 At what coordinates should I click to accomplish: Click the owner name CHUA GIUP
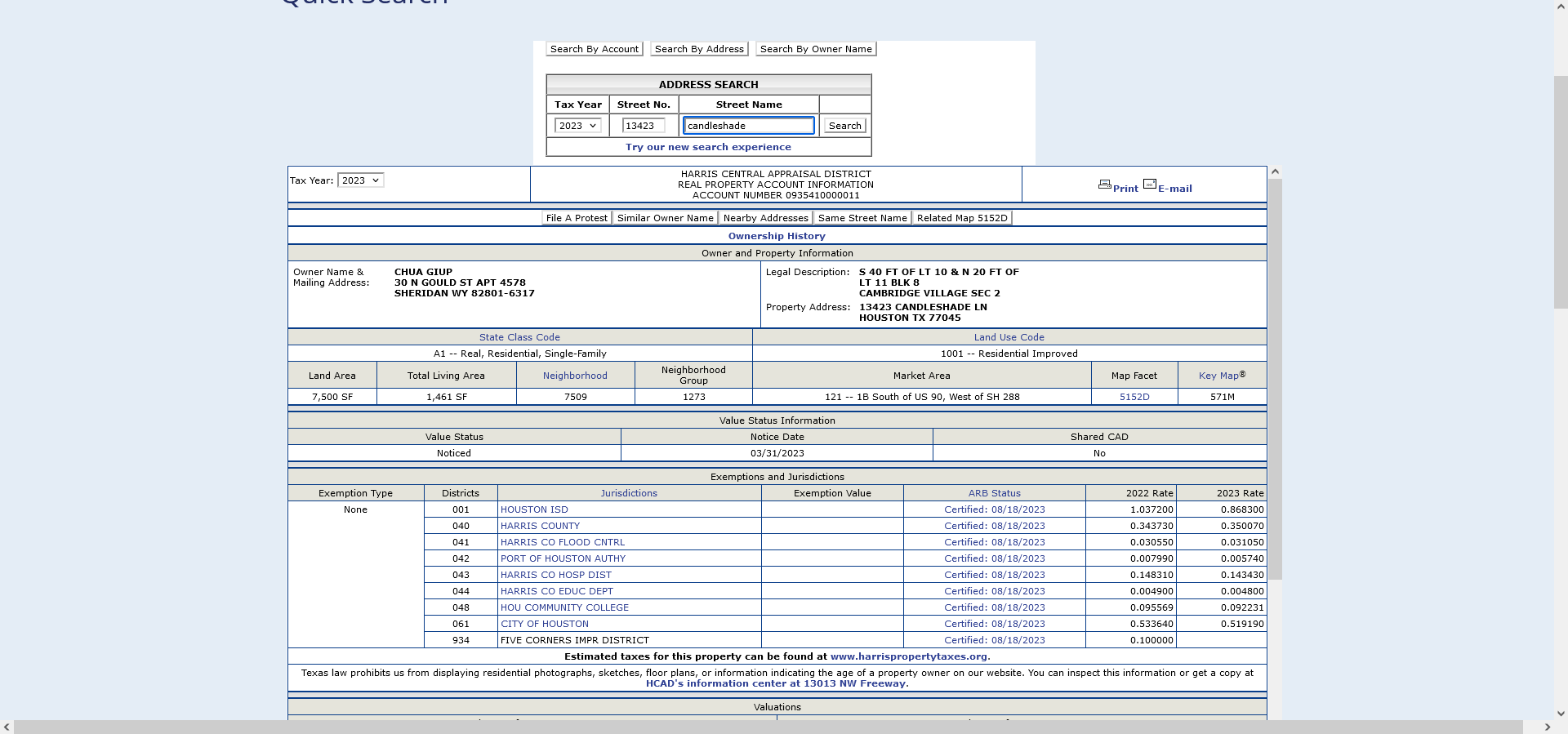tap(423, 272)
